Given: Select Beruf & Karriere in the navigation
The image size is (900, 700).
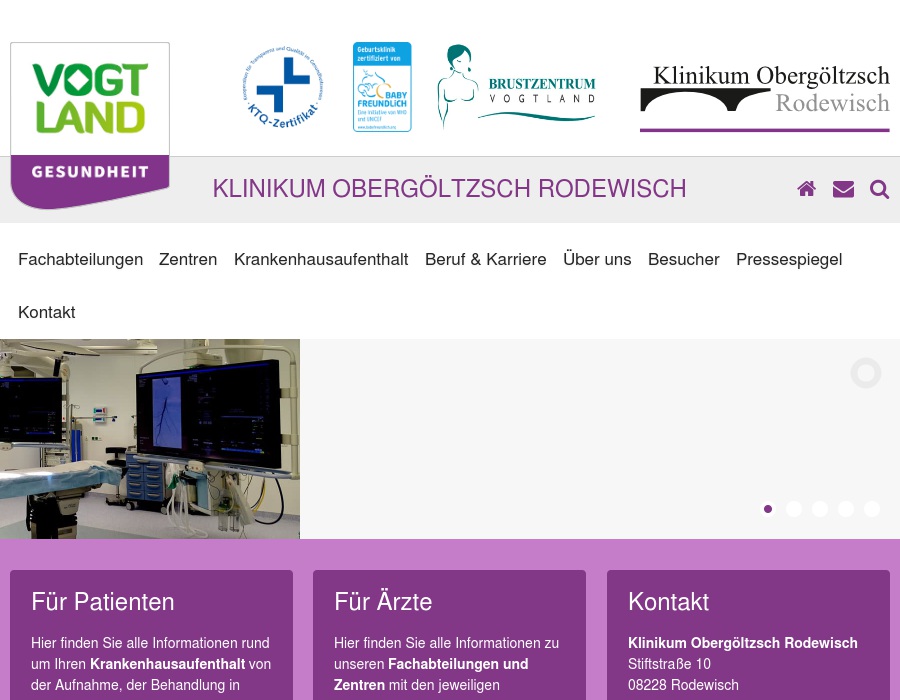Looking at the screenshot, I should (x=485, y=259).
